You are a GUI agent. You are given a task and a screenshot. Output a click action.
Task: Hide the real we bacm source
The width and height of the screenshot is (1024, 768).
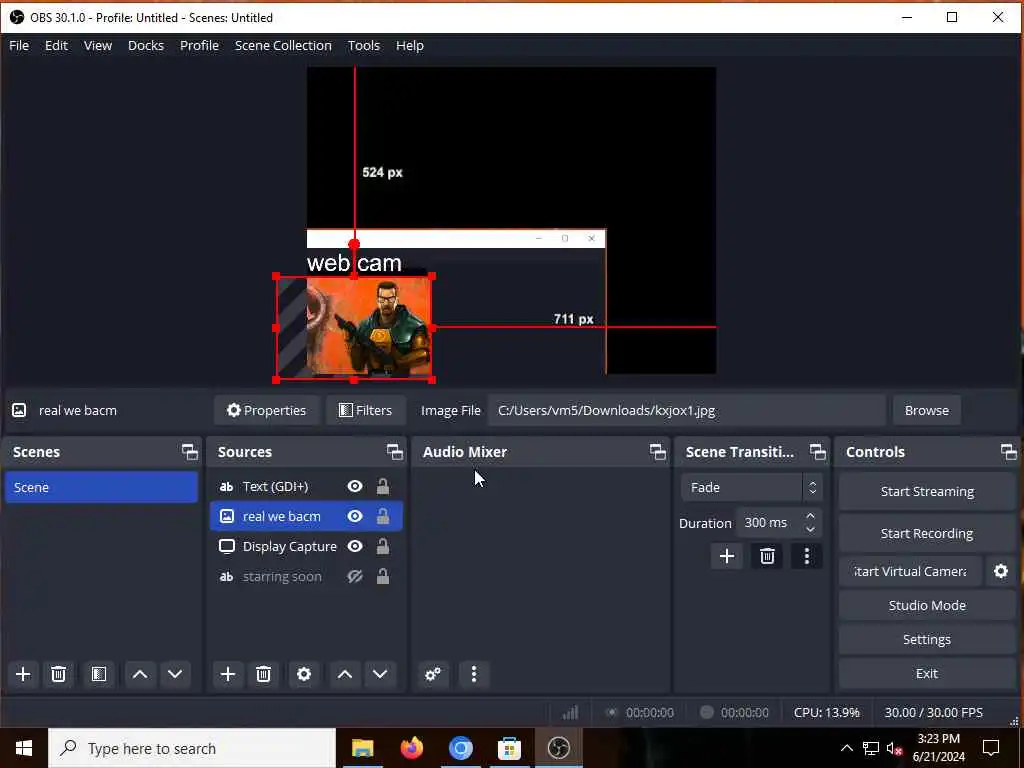355,517
